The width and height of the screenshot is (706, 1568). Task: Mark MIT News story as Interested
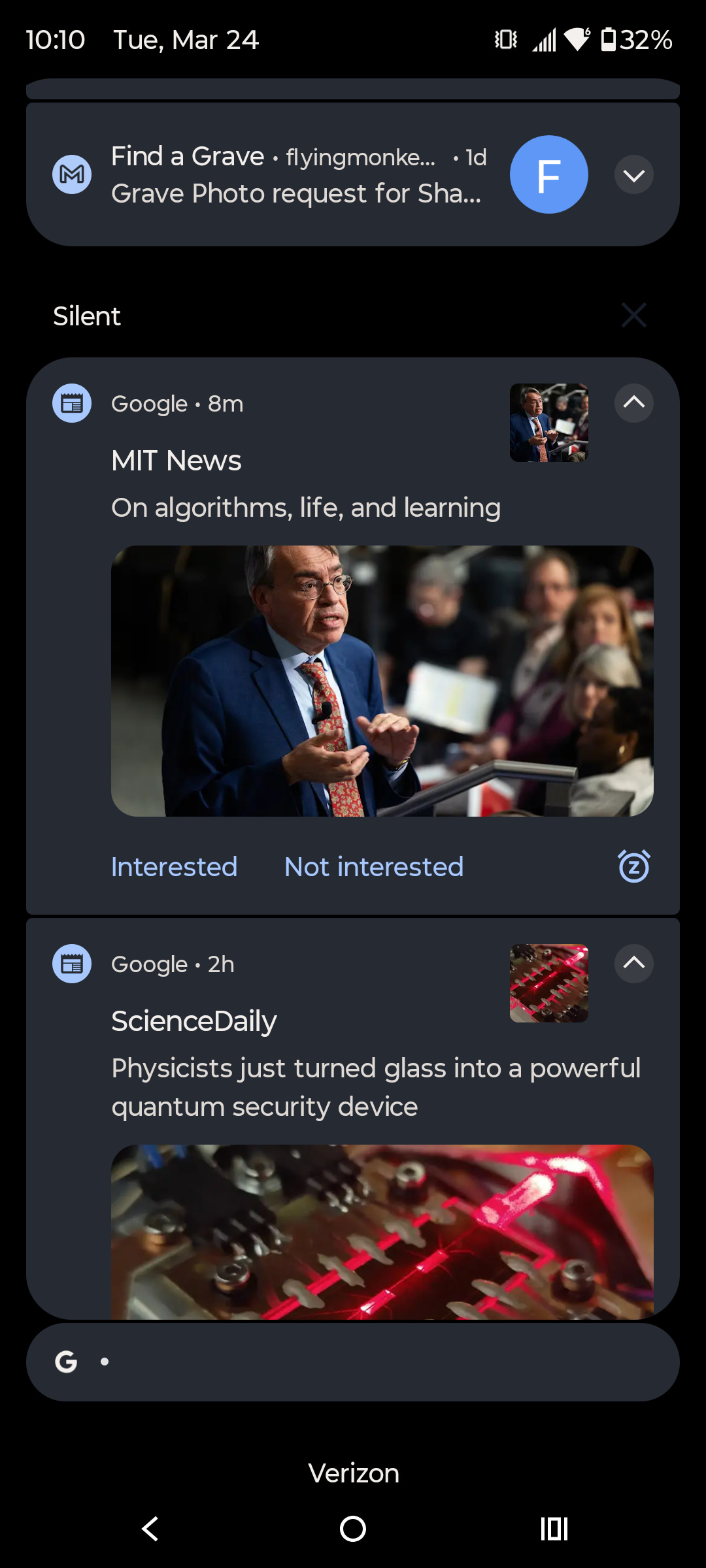[174, 867]
